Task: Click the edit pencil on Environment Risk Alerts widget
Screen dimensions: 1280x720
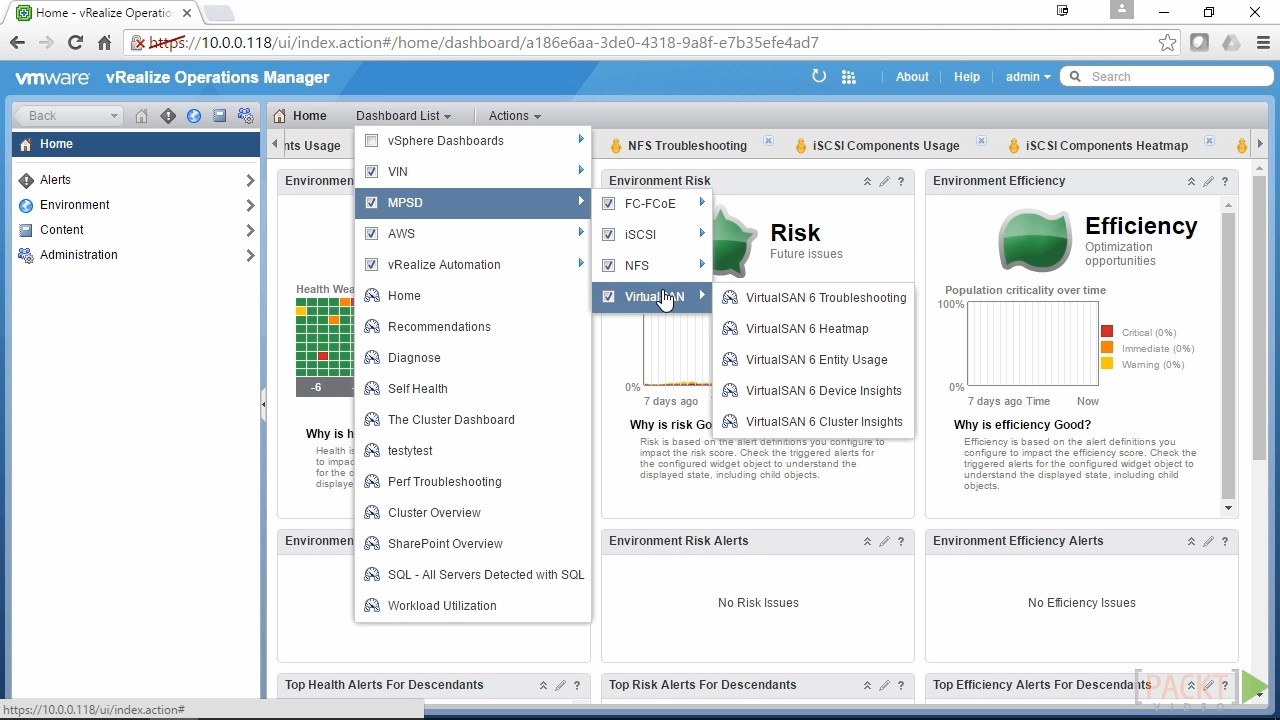Action: pos(884,541)
